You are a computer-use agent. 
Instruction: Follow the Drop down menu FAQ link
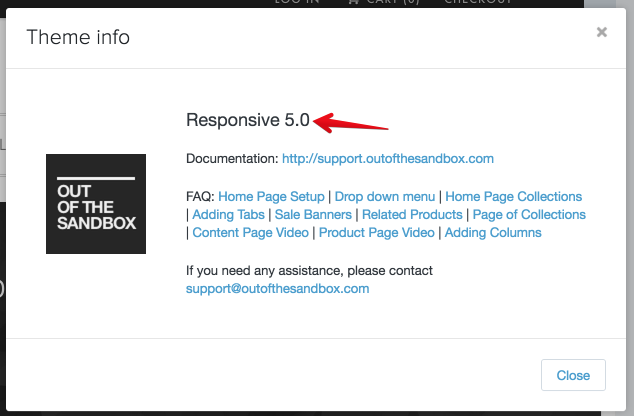[x=386, y=197]
